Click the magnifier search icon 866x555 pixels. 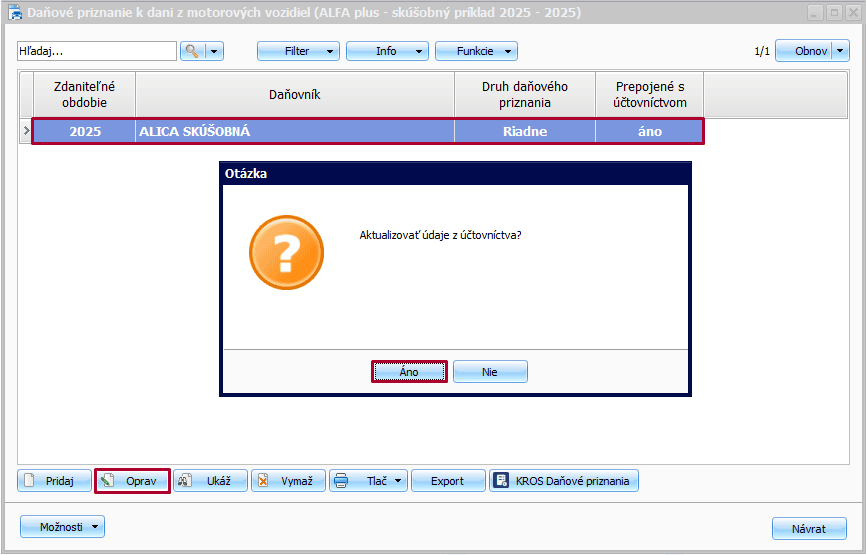click(x=191, y=51)
